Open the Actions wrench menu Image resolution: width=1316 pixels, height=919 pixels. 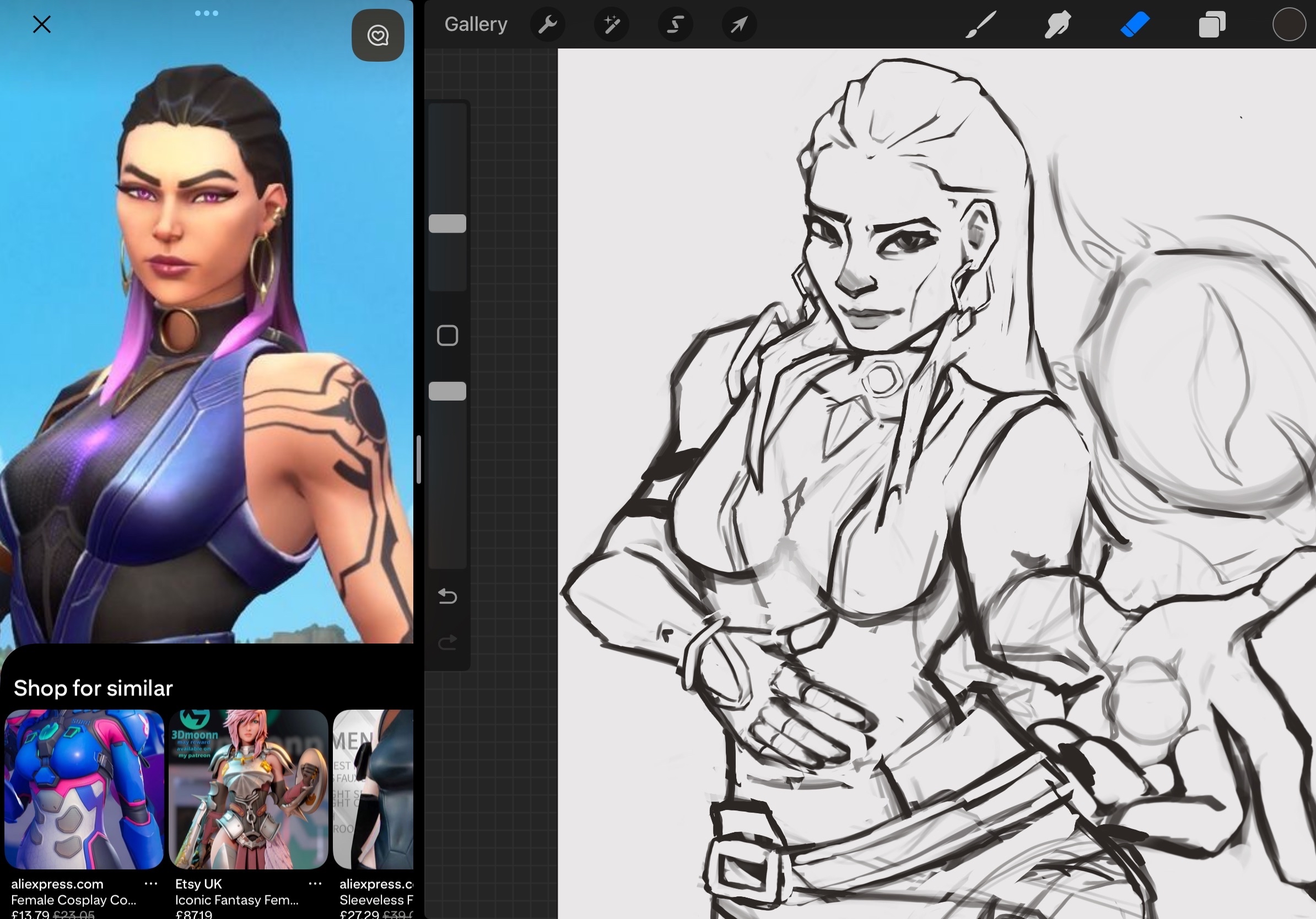point(547,25)
